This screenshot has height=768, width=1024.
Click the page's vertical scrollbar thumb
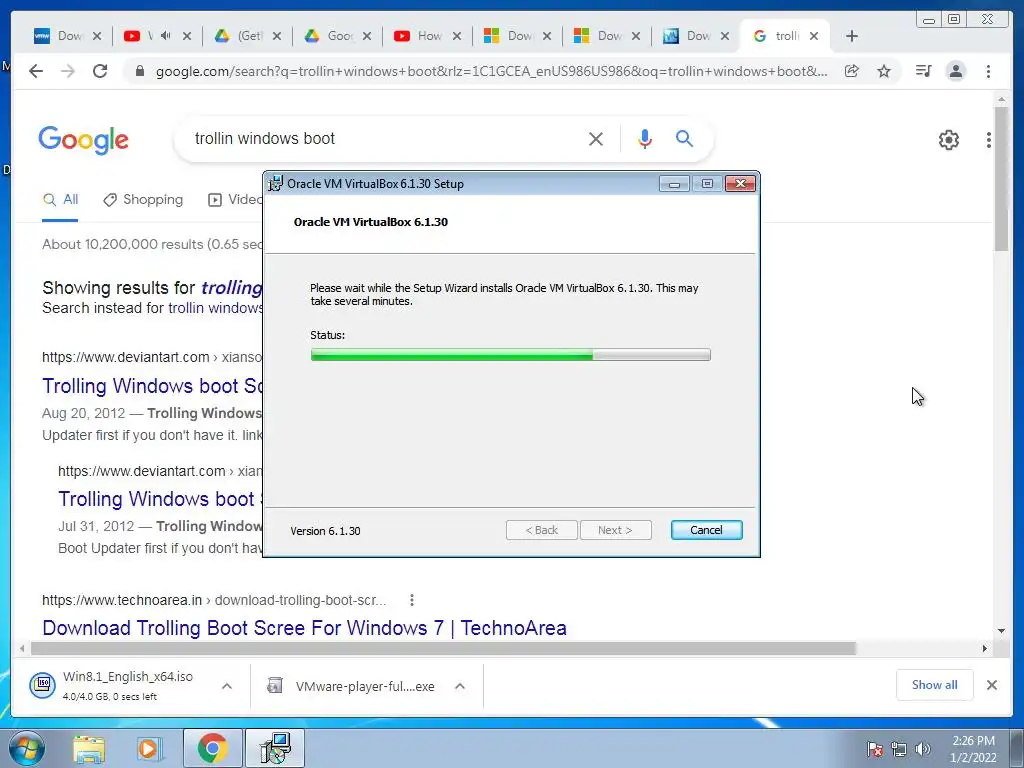point(1001,178)
